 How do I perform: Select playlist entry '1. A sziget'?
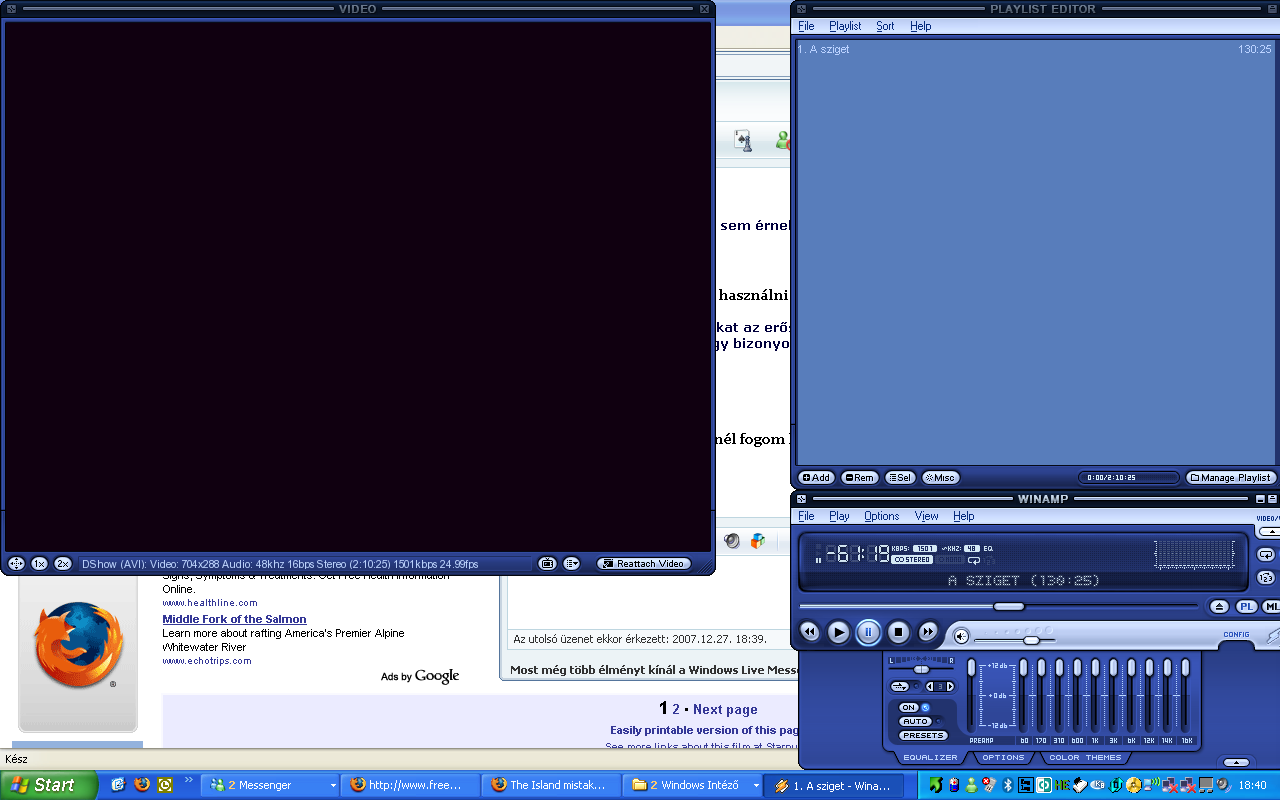coord(1034,49)
